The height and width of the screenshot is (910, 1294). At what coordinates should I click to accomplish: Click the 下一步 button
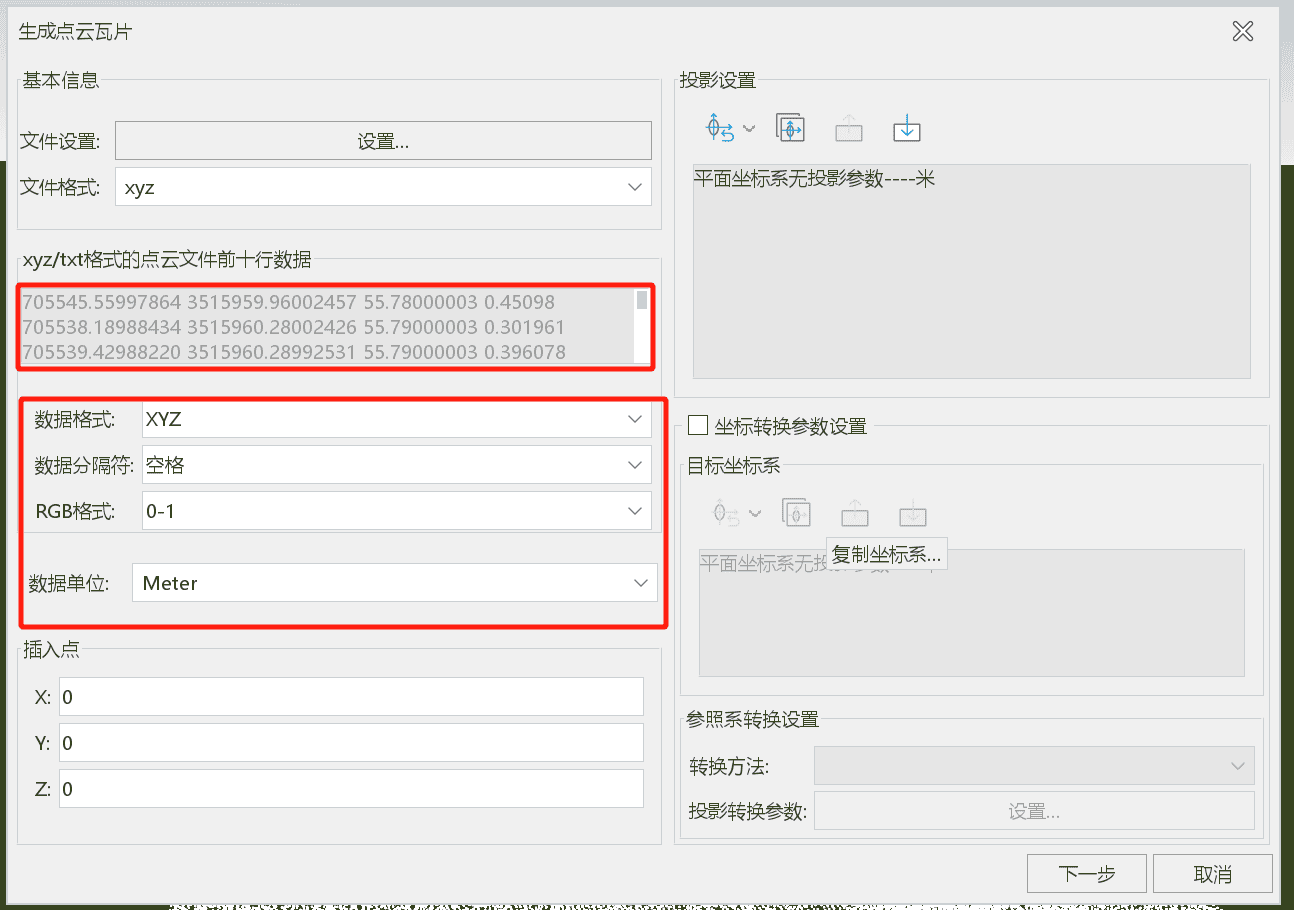(1087, 872)
